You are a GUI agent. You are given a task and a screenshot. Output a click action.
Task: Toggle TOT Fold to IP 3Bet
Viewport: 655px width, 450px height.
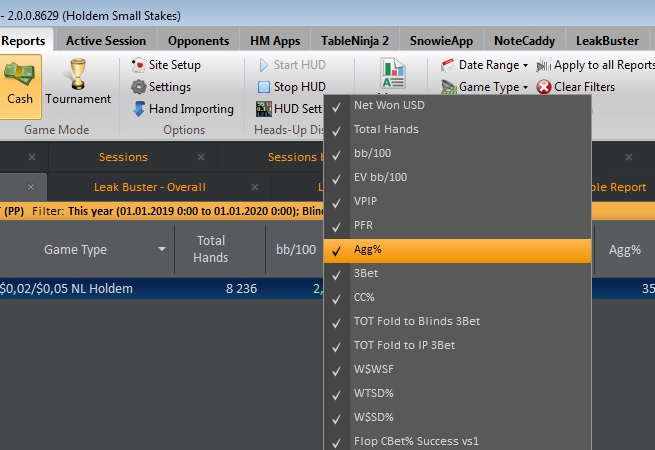[x=457, y=346]
